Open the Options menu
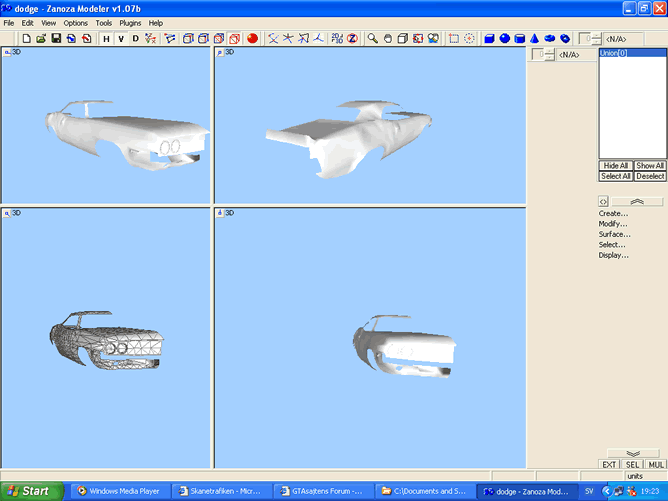Viewport: 668px width, 501px height. click(x=76, y=22)
